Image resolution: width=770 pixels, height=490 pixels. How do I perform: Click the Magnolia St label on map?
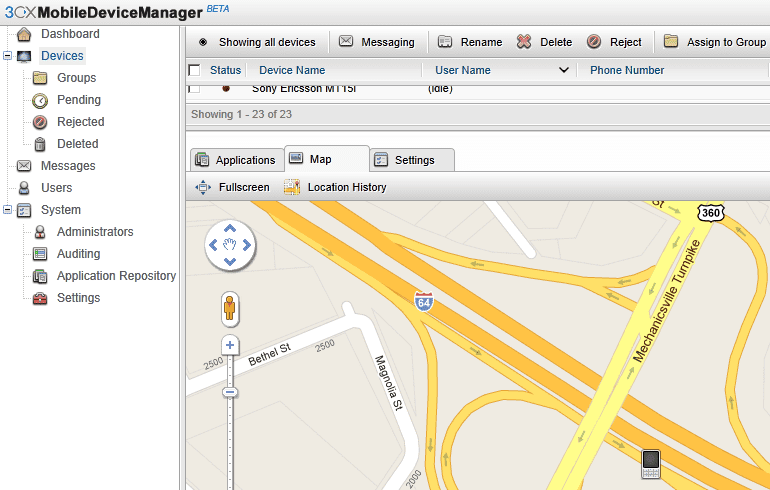click(389, 383)
